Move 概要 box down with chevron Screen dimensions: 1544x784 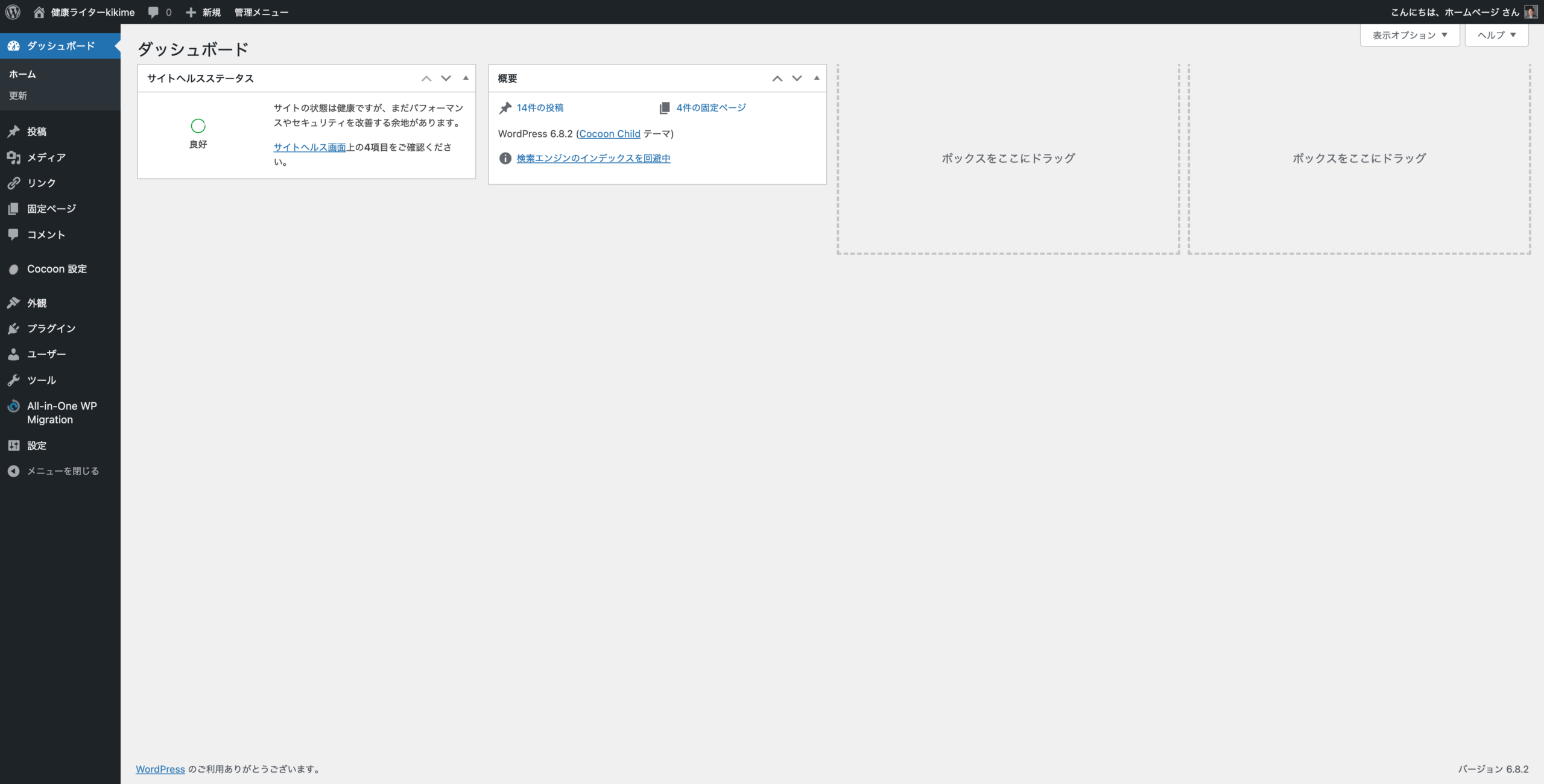(797, 78)
